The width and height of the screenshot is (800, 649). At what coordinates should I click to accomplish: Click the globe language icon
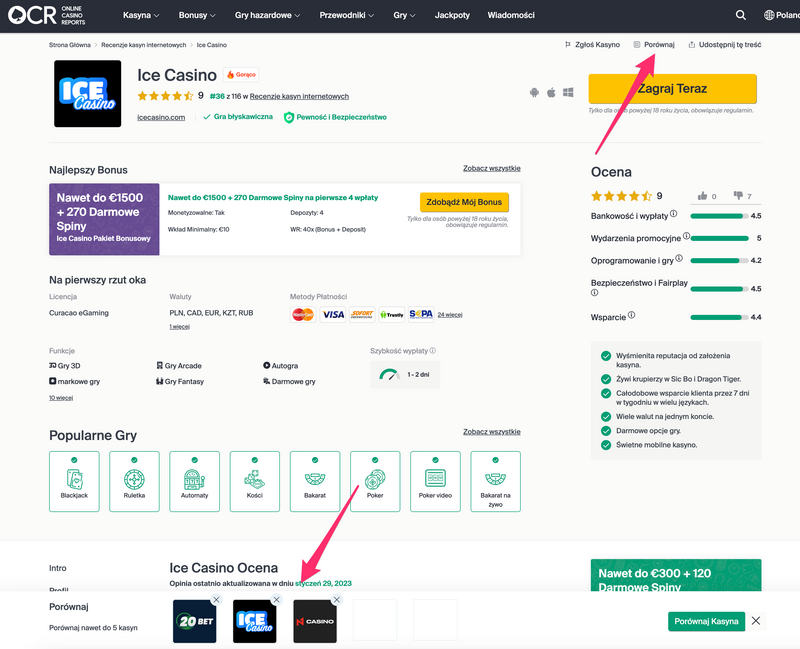click(x=768, y=15)
